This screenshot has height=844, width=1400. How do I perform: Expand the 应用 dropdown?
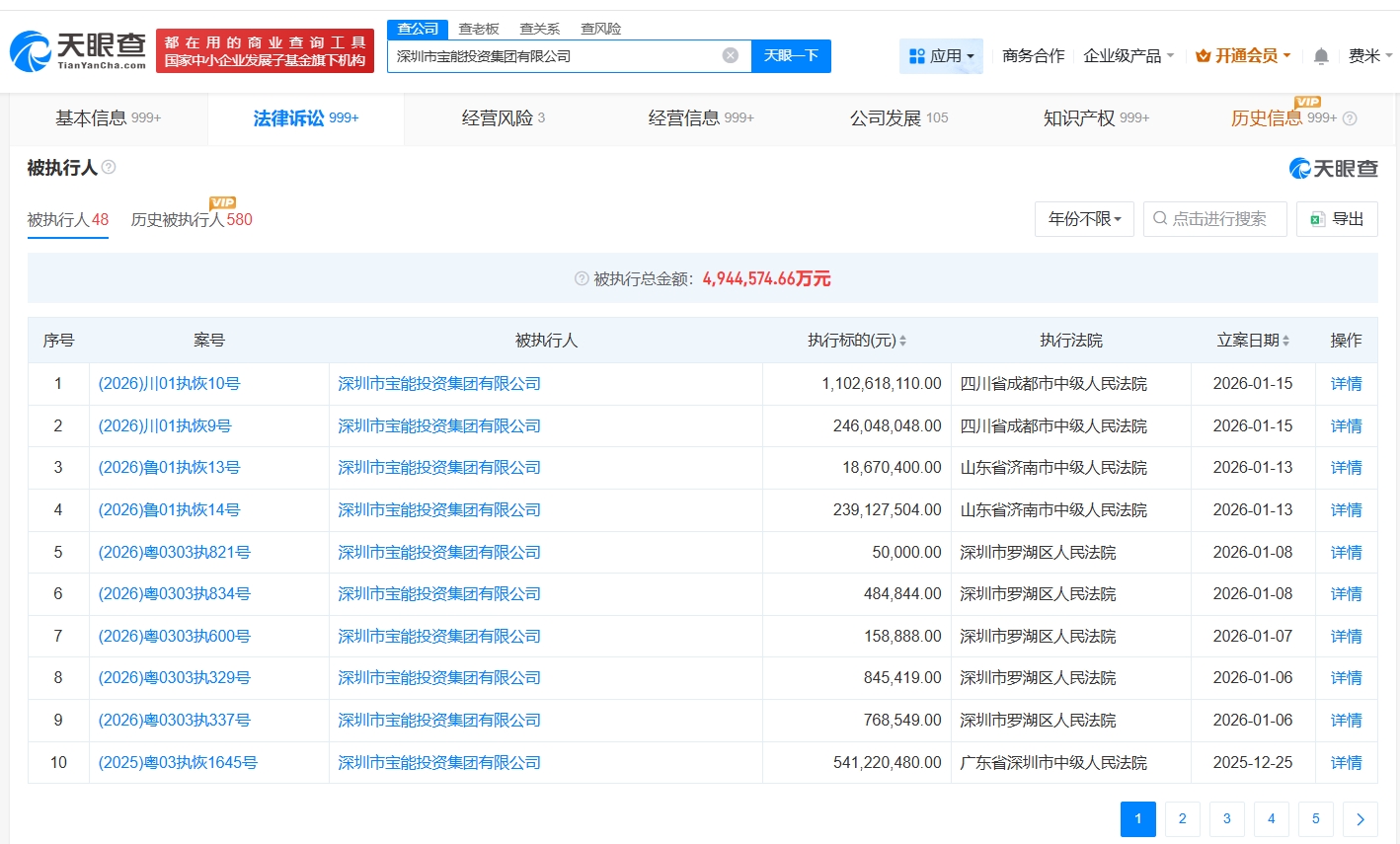[941, 56]
